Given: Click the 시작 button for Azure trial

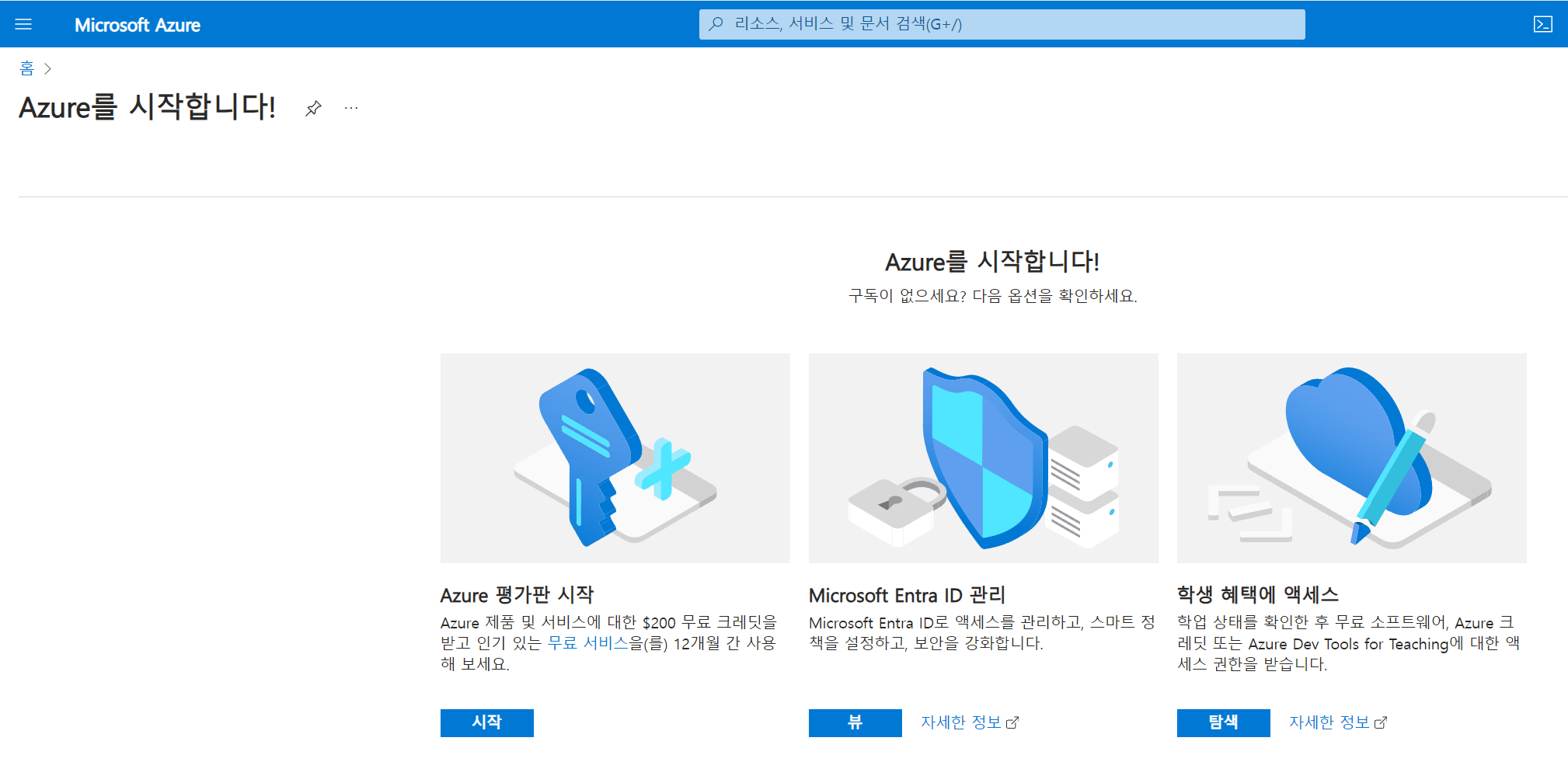Looking at the screenshot, I should (486, 722).
